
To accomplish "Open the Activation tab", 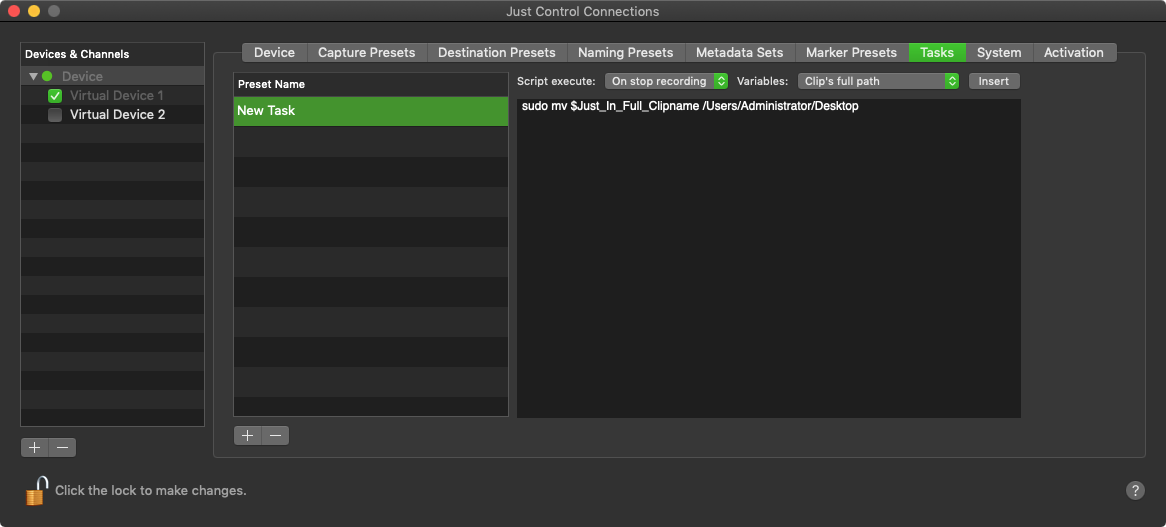I will [x=1074, y=52].
